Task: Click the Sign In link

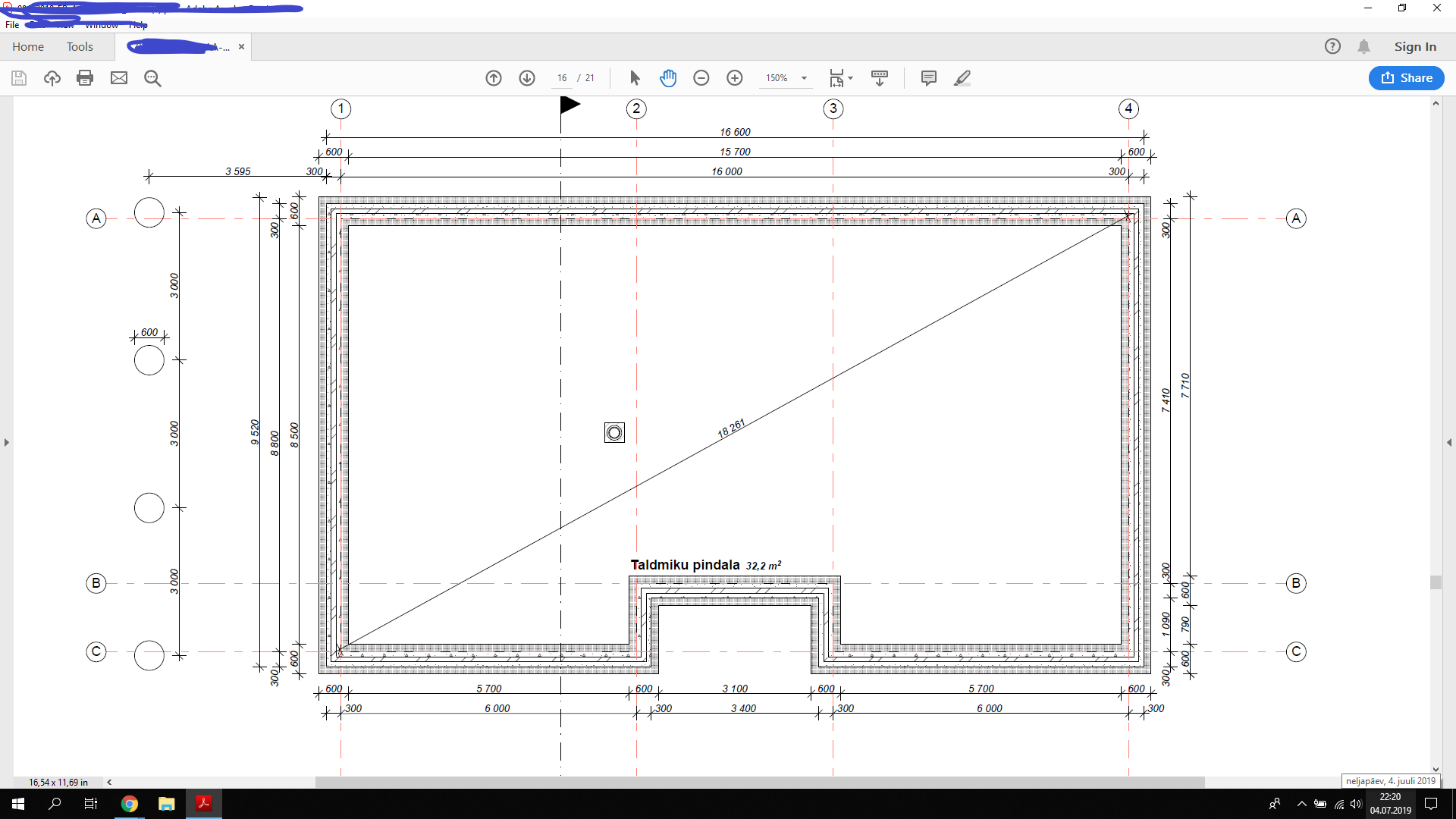Action: click(1415, 47)
